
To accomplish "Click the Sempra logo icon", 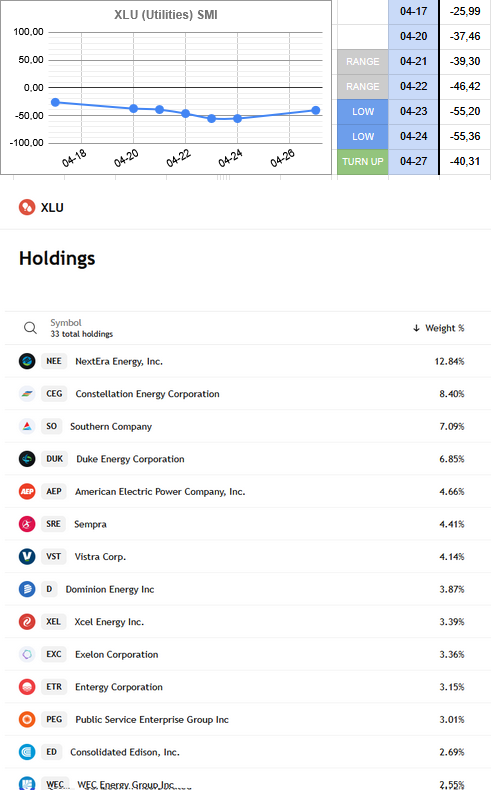I will click(27, 524).
